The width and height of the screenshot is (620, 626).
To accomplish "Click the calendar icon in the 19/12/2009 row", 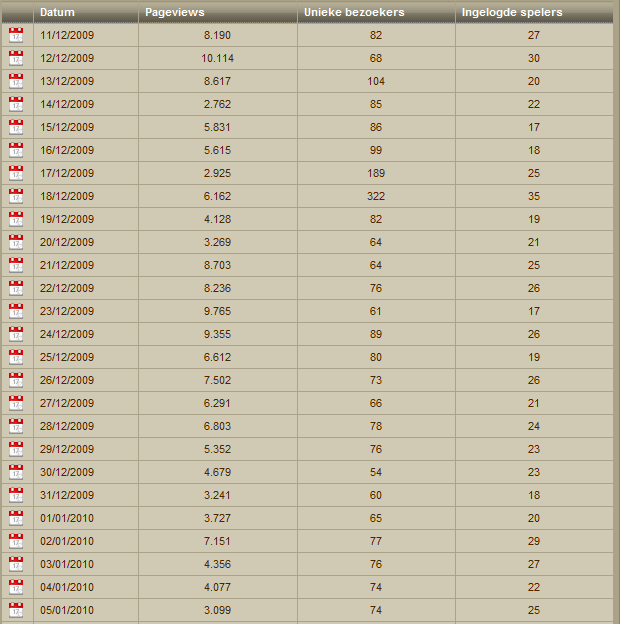I will pyautogui.click(x=16, y=219).
